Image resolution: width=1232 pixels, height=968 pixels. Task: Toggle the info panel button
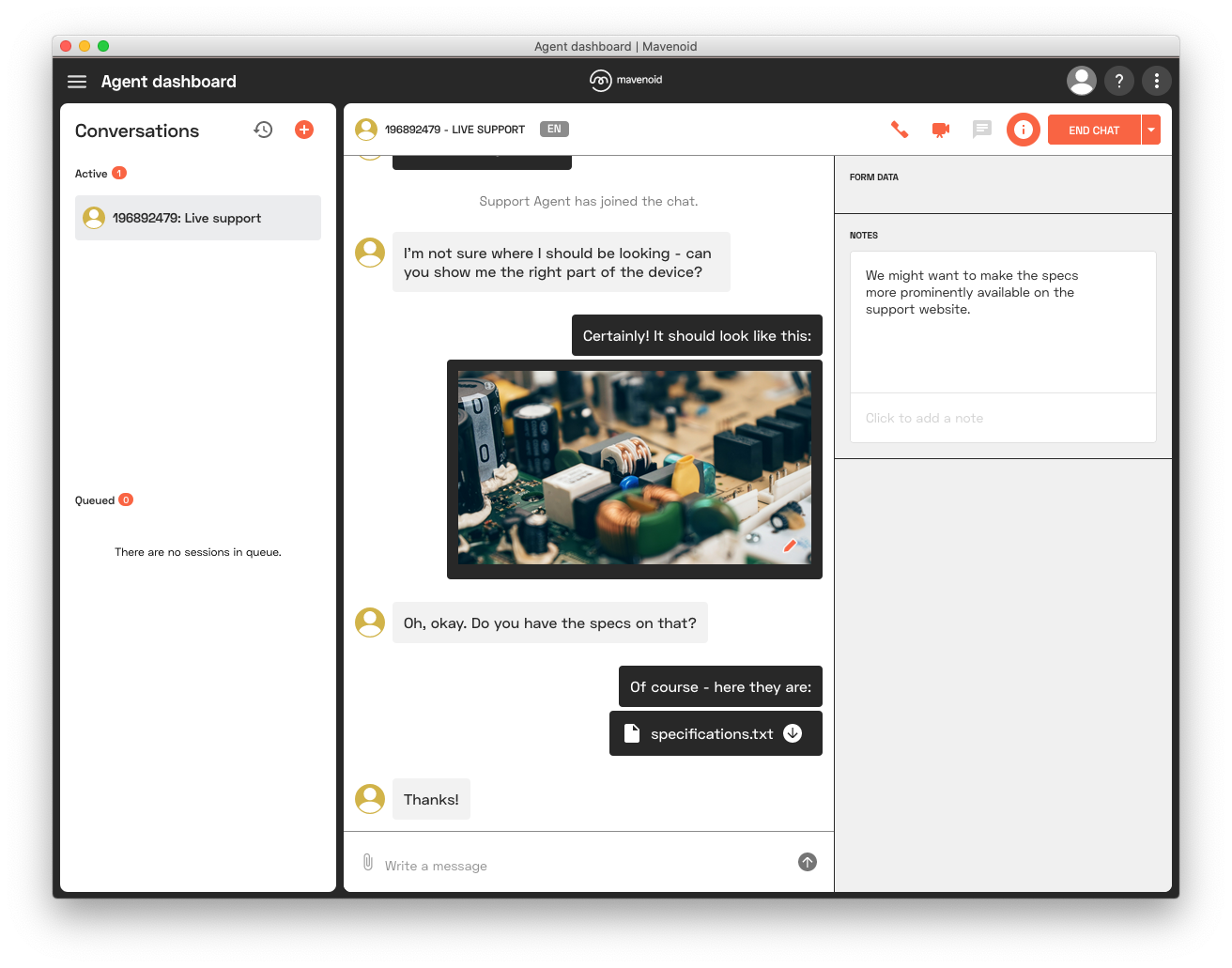(x=1024, y=130)
